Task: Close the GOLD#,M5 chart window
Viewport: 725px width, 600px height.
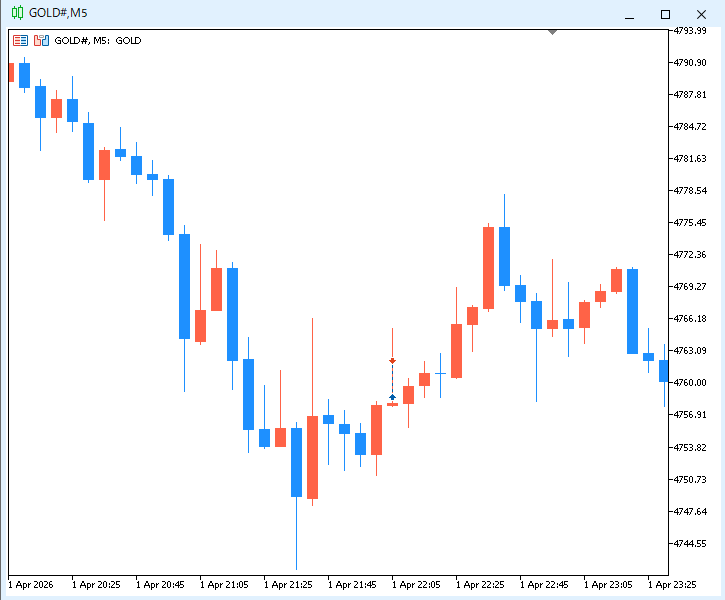Action: (701, 14)
